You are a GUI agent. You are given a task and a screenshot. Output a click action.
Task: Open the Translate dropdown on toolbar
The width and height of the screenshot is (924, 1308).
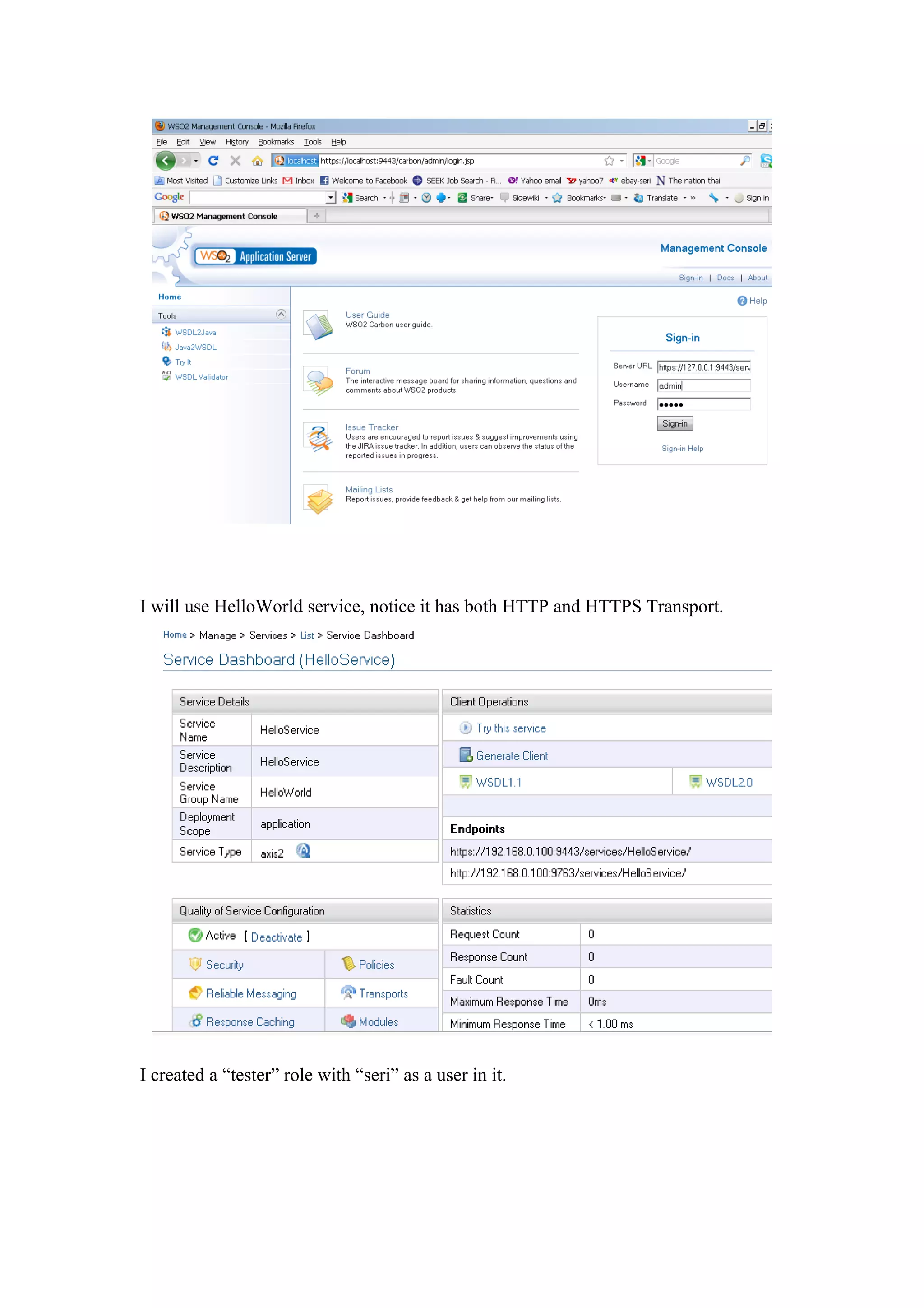[684, 198]
